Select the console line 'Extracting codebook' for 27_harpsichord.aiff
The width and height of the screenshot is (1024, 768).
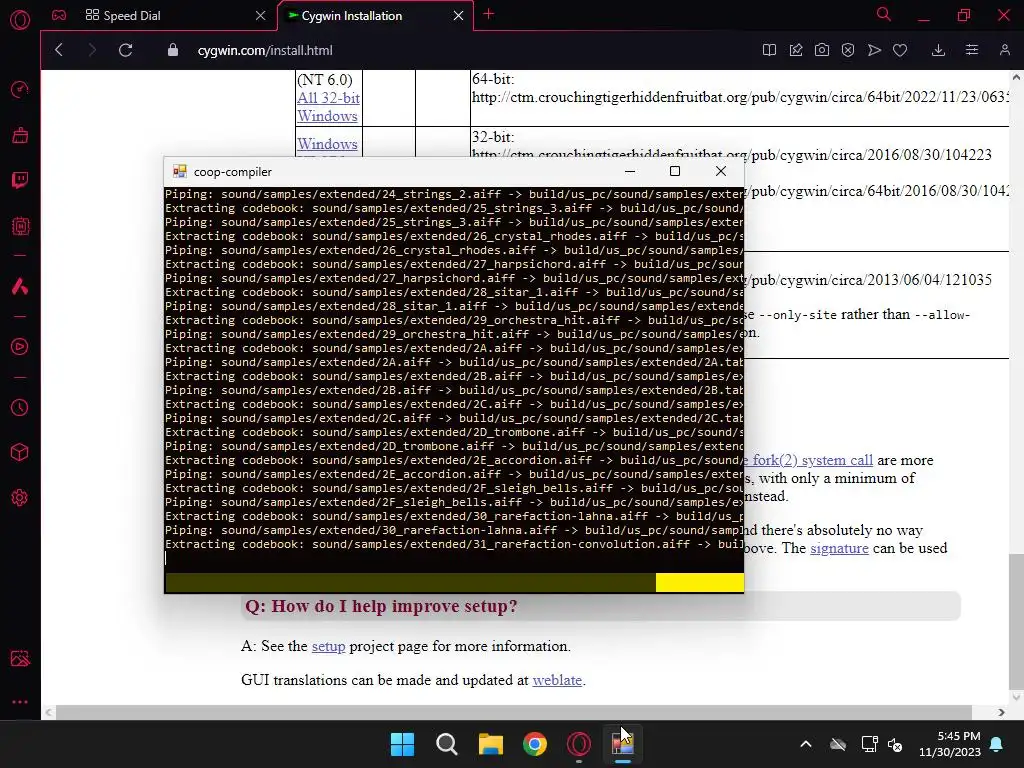454,264
